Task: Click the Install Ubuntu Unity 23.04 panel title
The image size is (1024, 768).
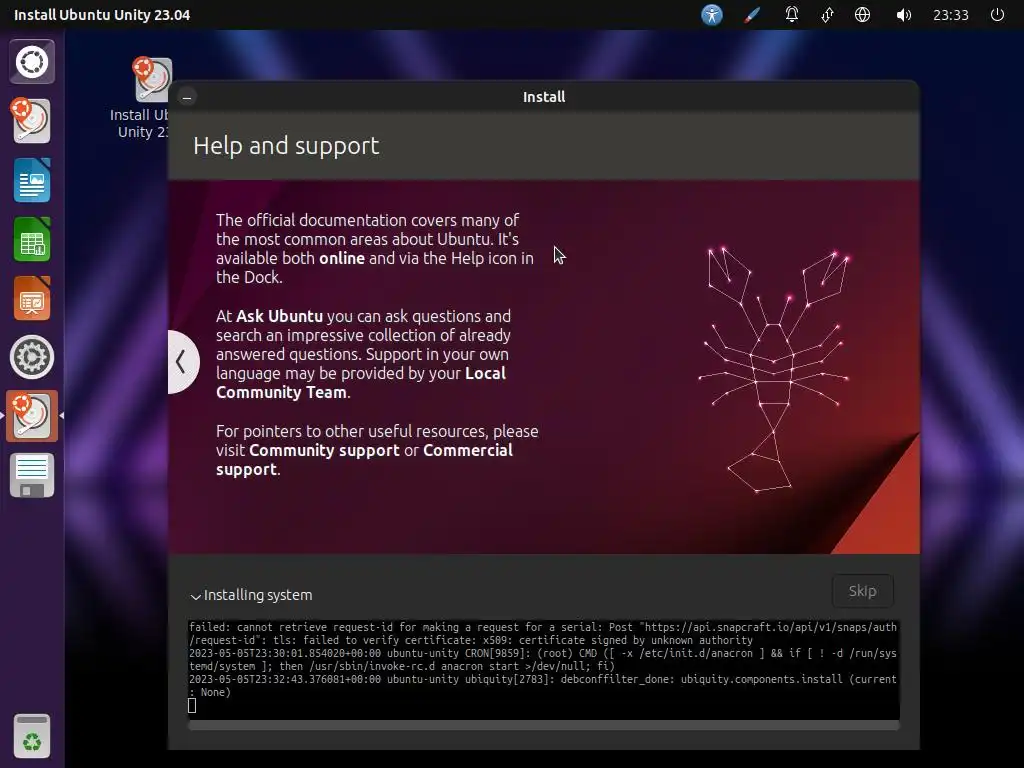Action: [102, 14]
